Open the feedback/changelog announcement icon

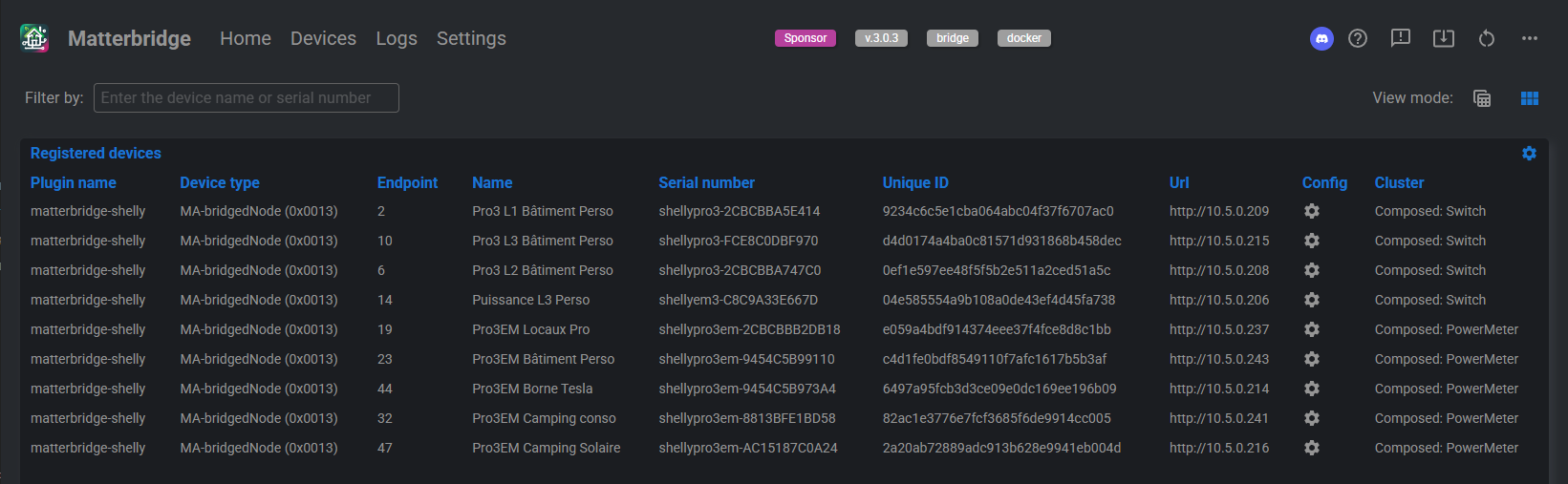pyautogui.click(x=1401, y=38)
